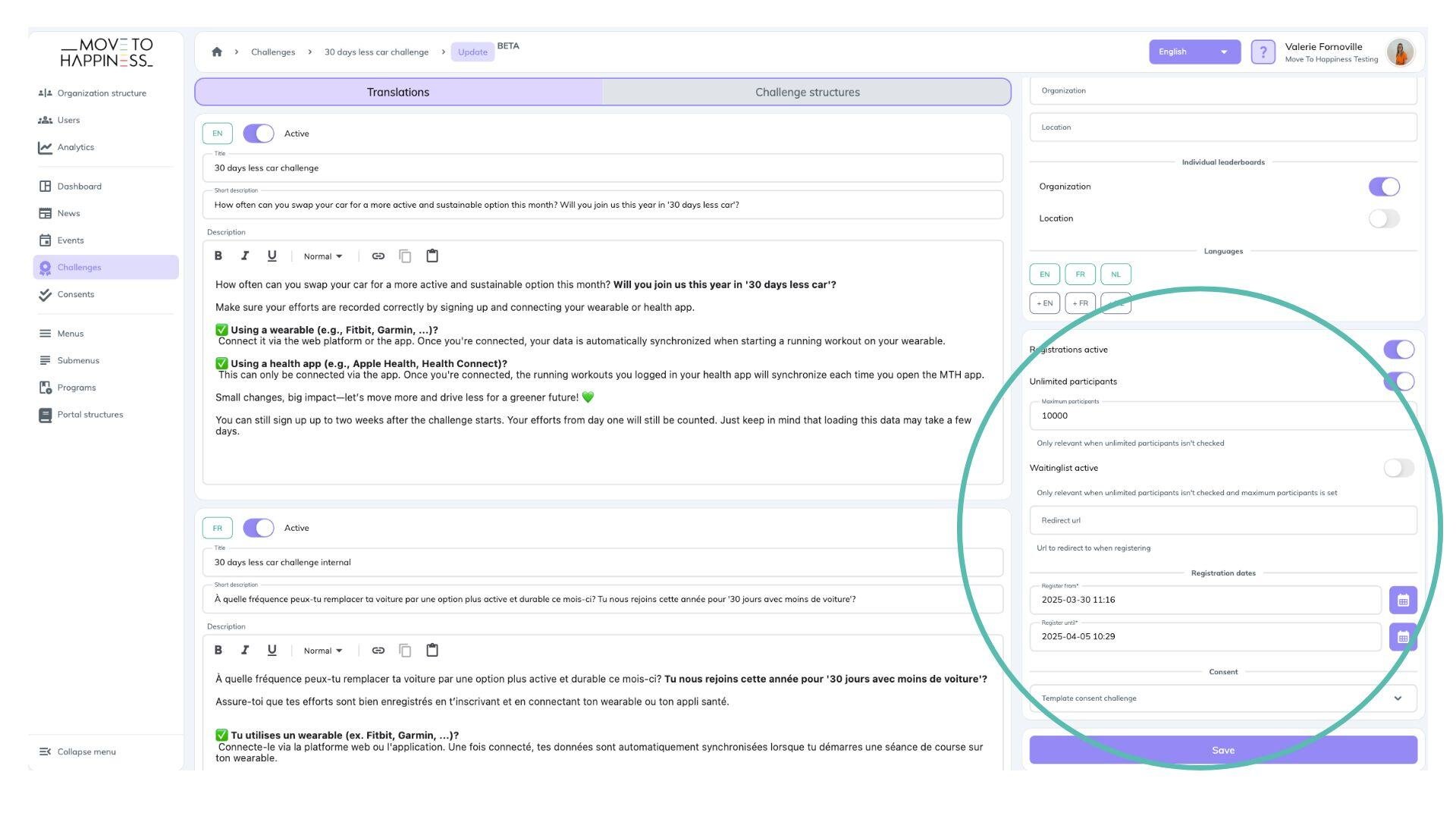This screenshot has width=1456, height=819.
Task: Select the NL language chip under Languages
Action: pyautogui.click(x=1116, y=275)
